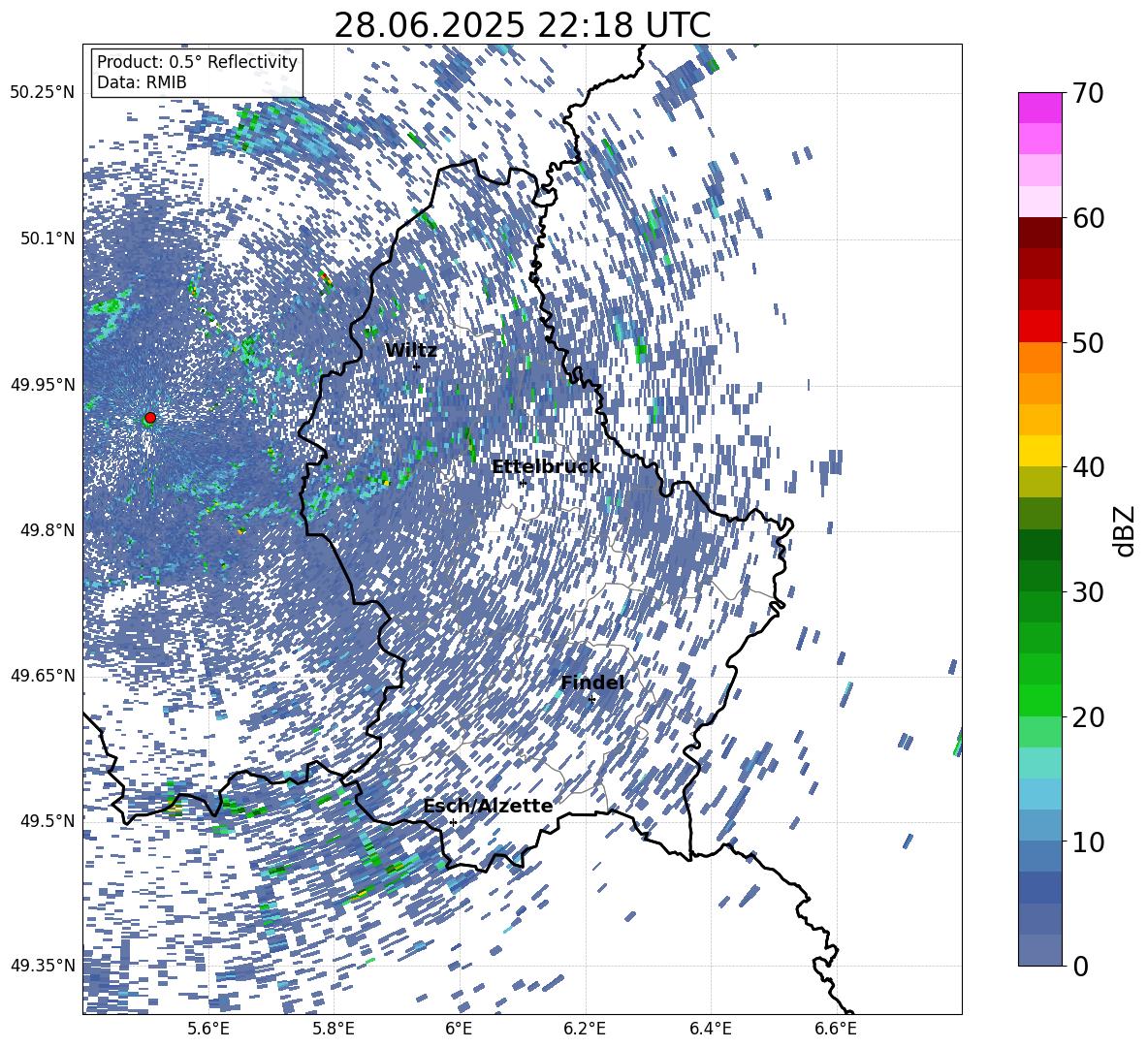
Task: Click the Findel location cross marker
Action: pyautogui.click(x=591, y=700)
